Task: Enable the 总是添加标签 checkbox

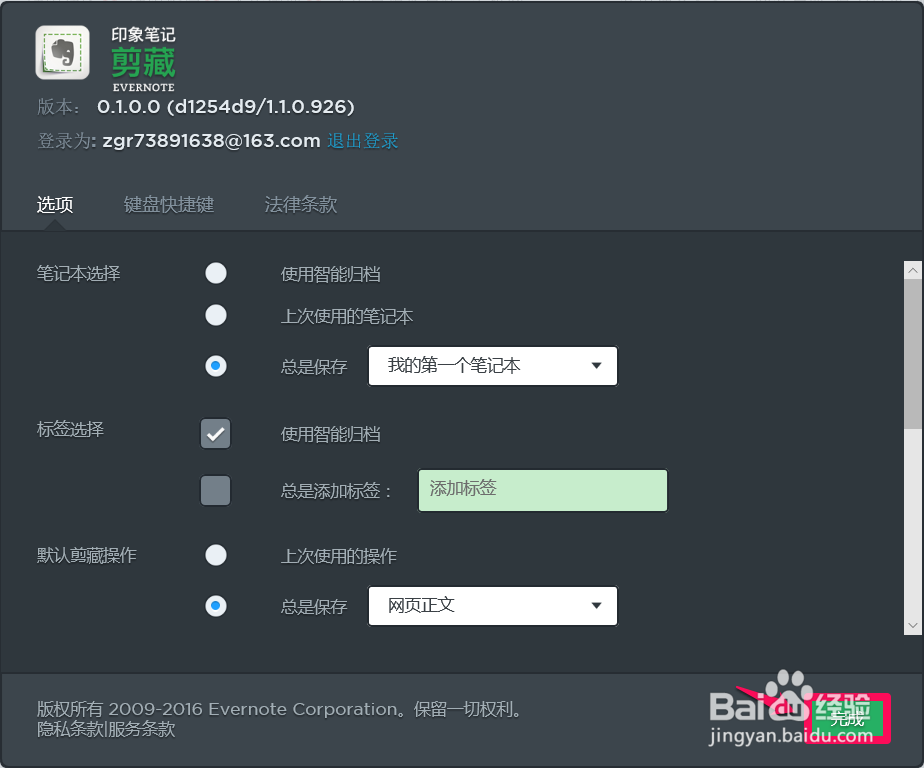Action: tap(216, 491)
